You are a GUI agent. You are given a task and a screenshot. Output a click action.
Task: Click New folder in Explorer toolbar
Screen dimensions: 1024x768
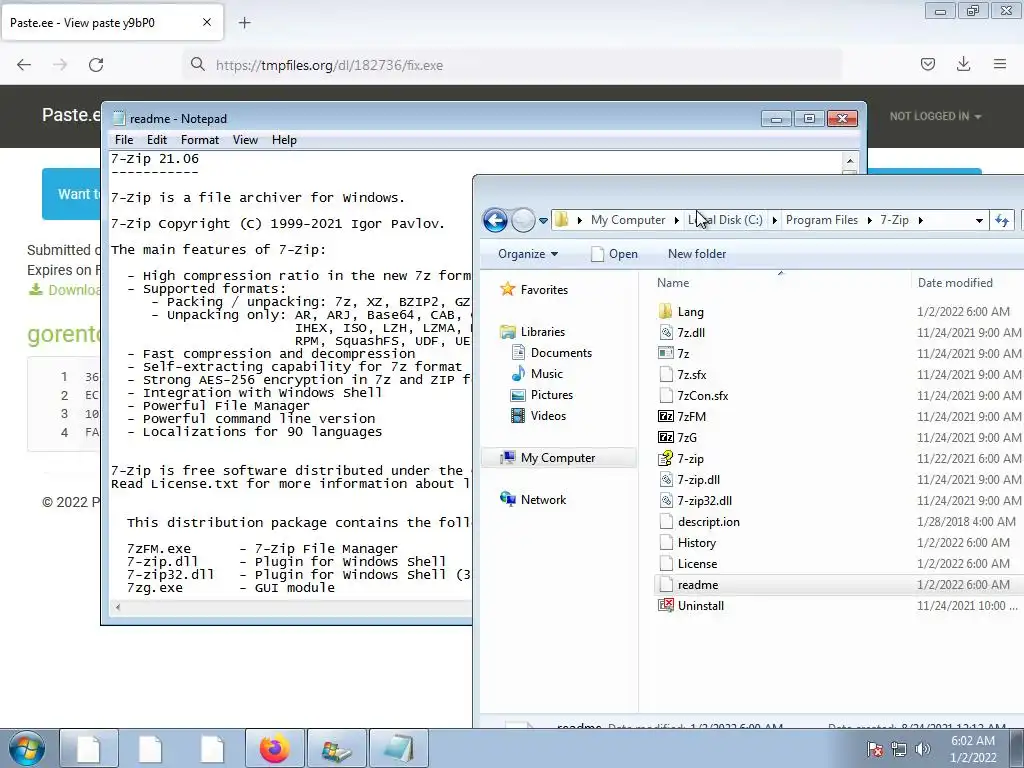(x=697, y=254)
